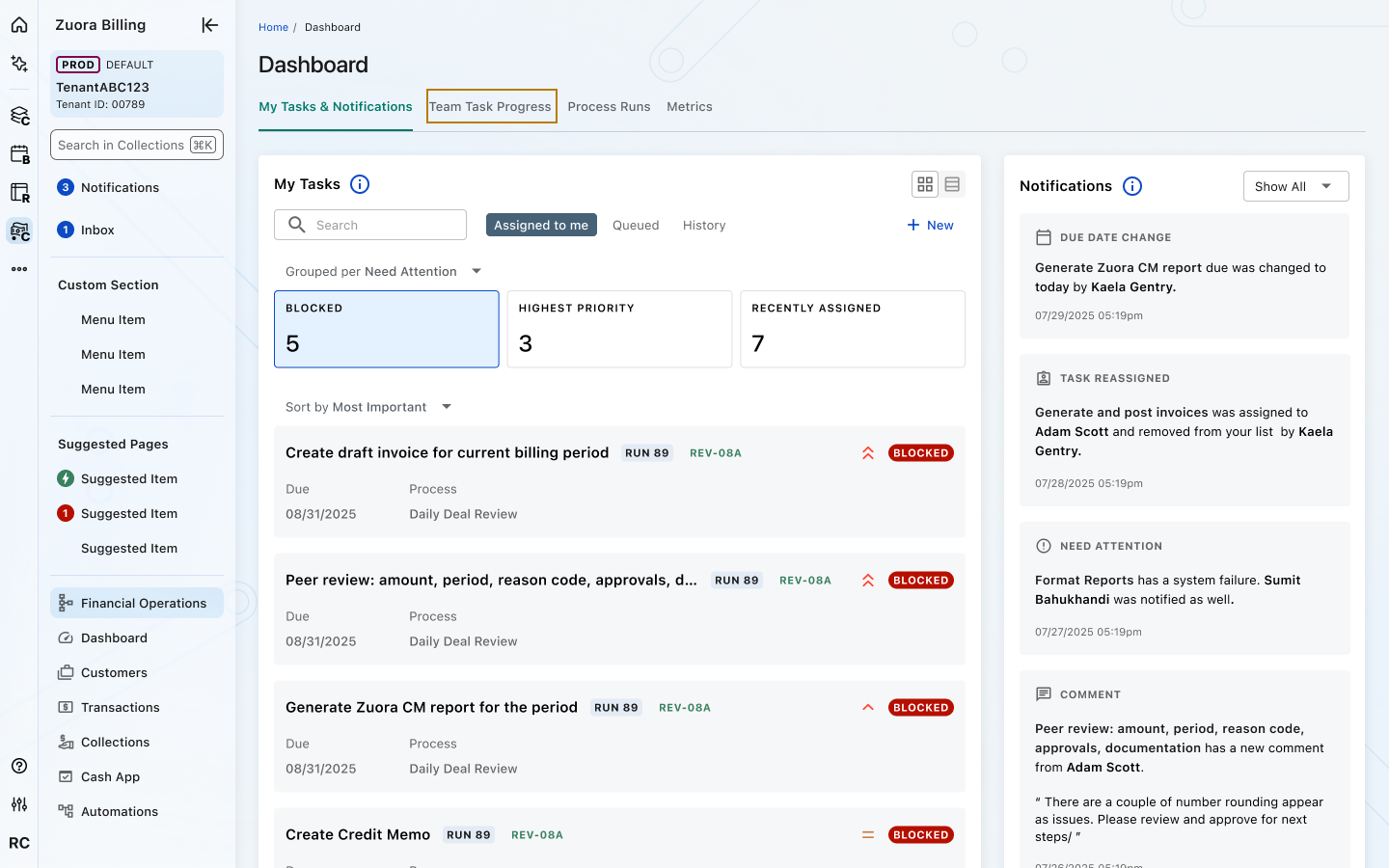Viewport: 1389px width, 868px height.
Task: Click the ellipsis more apps icon
Action: (x=19, y=269)
